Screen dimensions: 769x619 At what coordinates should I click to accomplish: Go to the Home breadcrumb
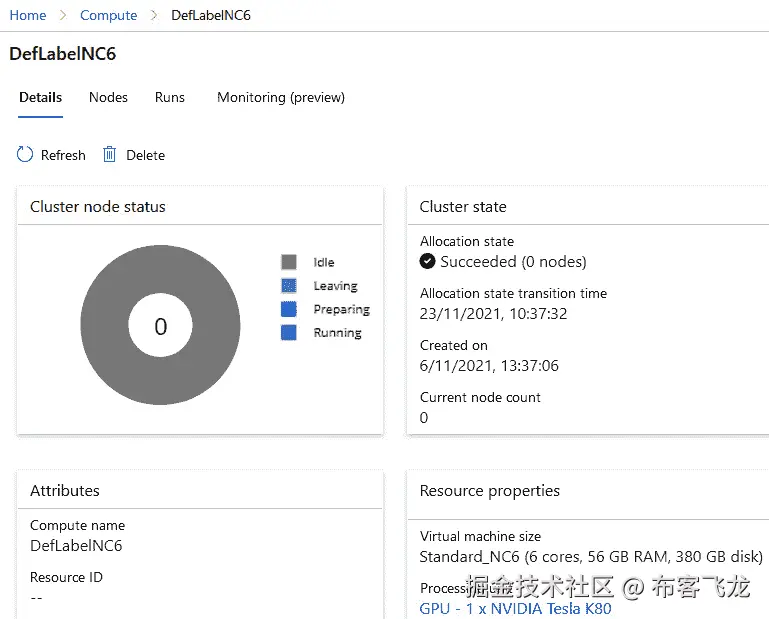coord(28,15)
